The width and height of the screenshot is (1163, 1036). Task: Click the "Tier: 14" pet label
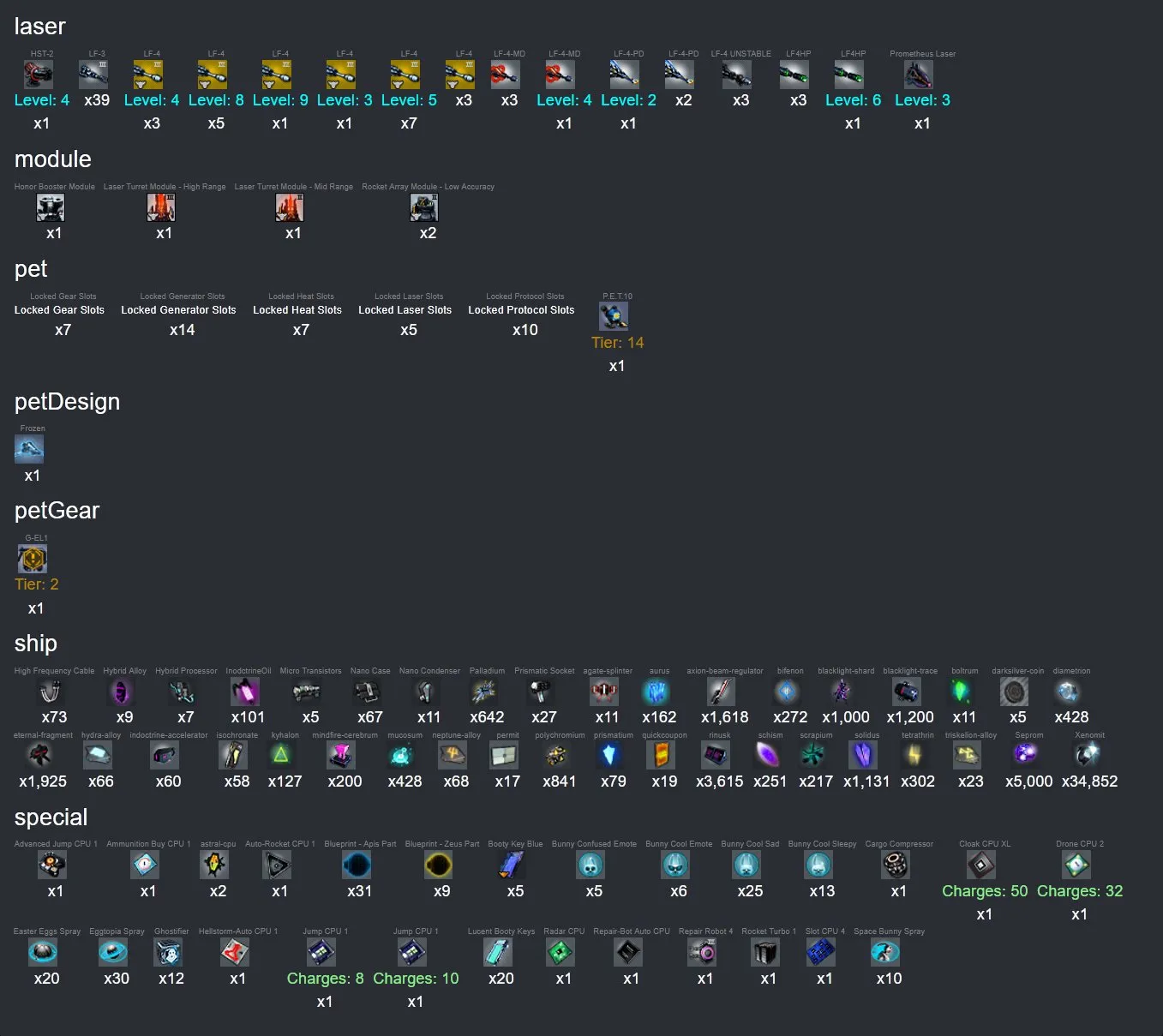click(x=617, y=343)
